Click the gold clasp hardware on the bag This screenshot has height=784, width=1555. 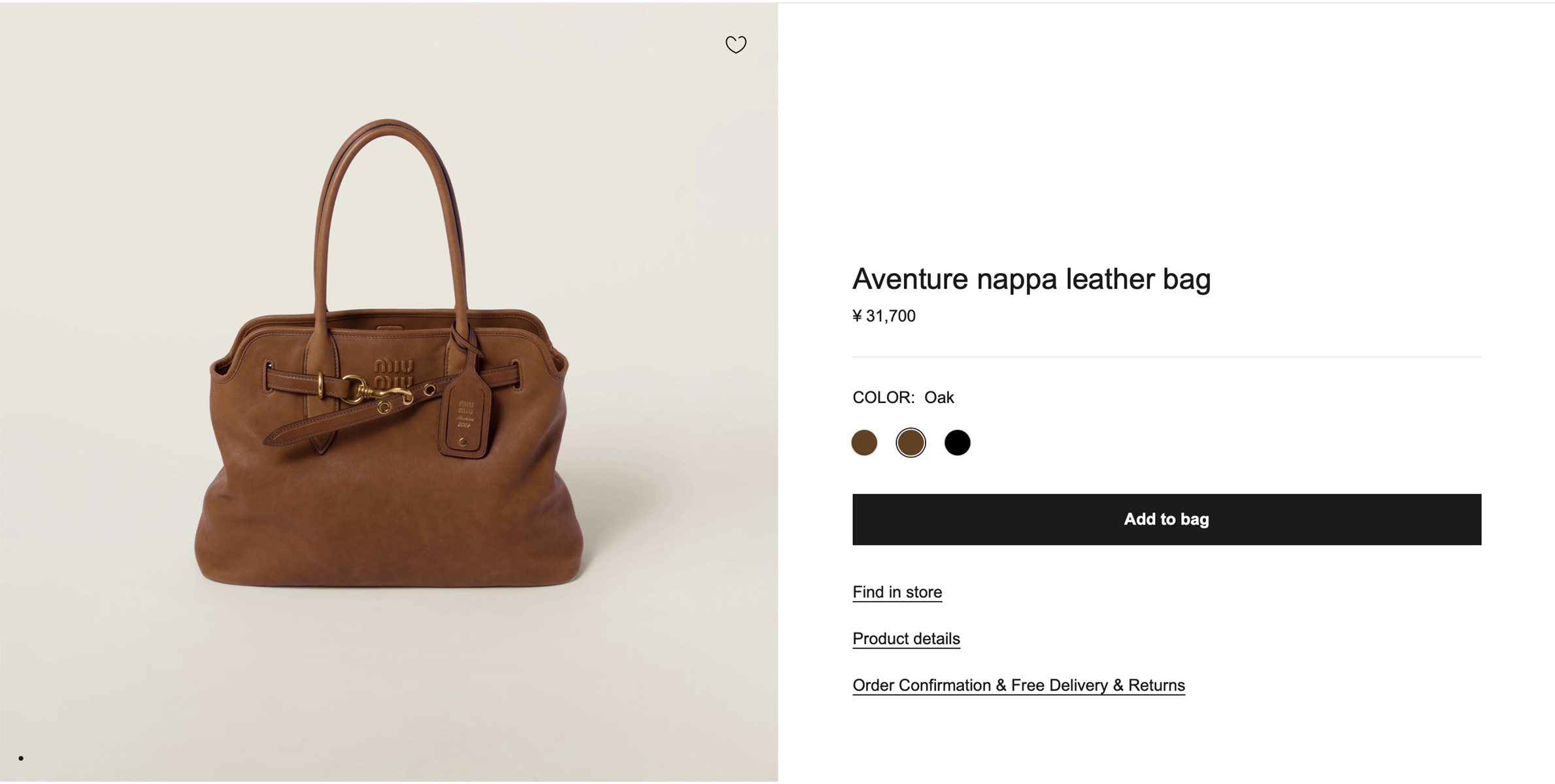tap(379, 393)
